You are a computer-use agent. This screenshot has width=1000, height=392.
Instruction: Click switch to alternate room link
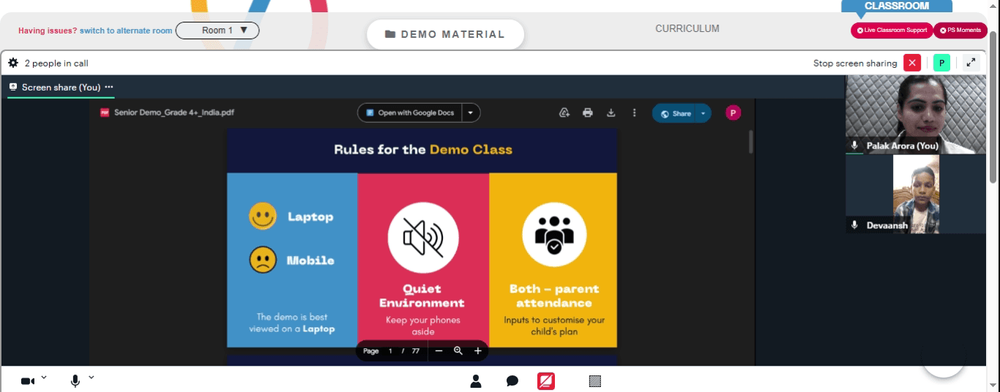click(126, 31)
